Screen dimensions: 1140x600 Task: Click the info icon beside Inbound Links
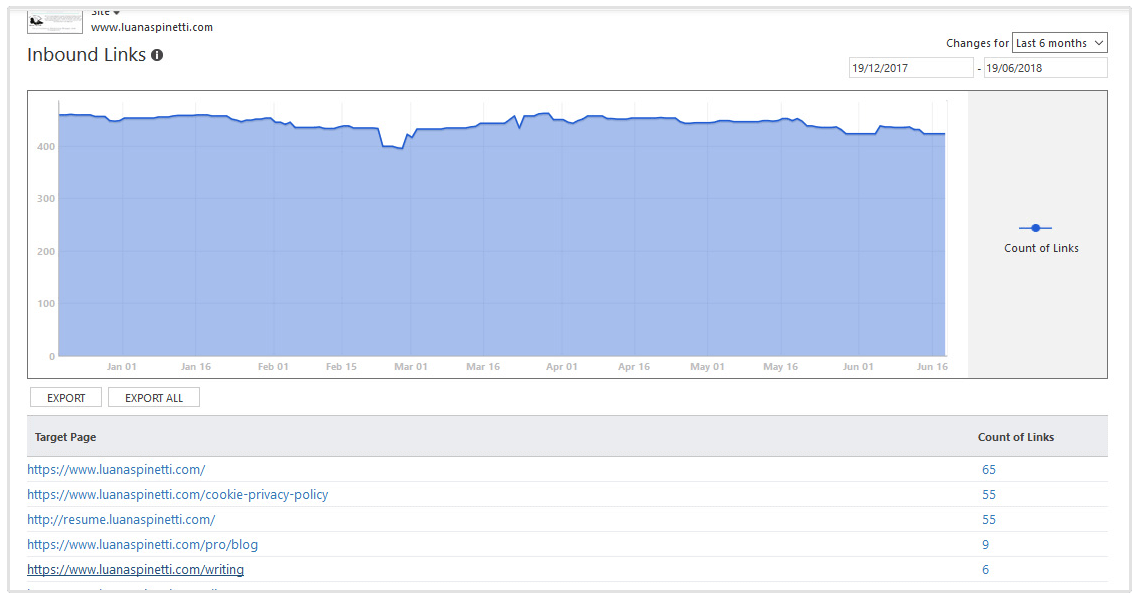[x=157, y=55]
